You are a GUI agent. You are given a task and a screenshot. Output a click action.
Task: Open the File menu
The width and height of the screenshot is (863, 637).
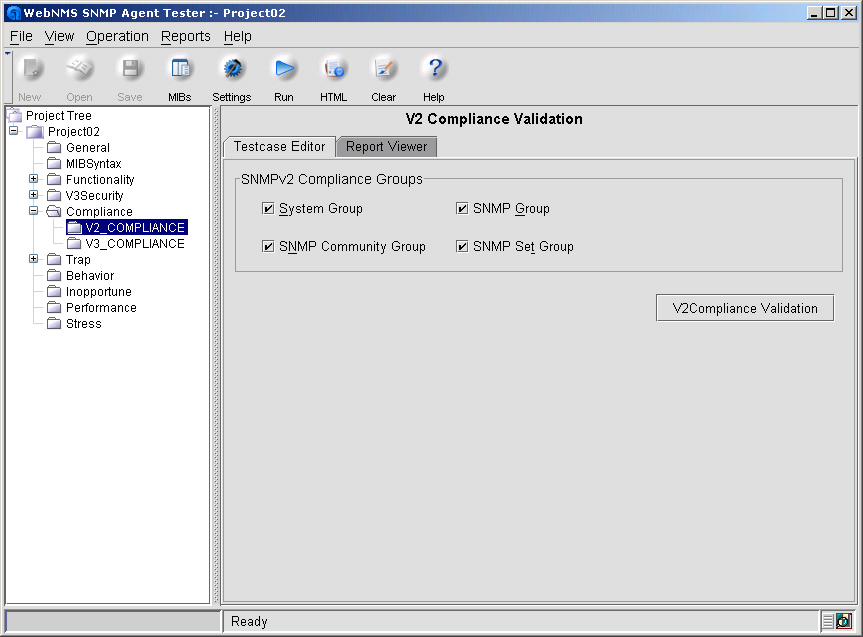pos(21,36)
